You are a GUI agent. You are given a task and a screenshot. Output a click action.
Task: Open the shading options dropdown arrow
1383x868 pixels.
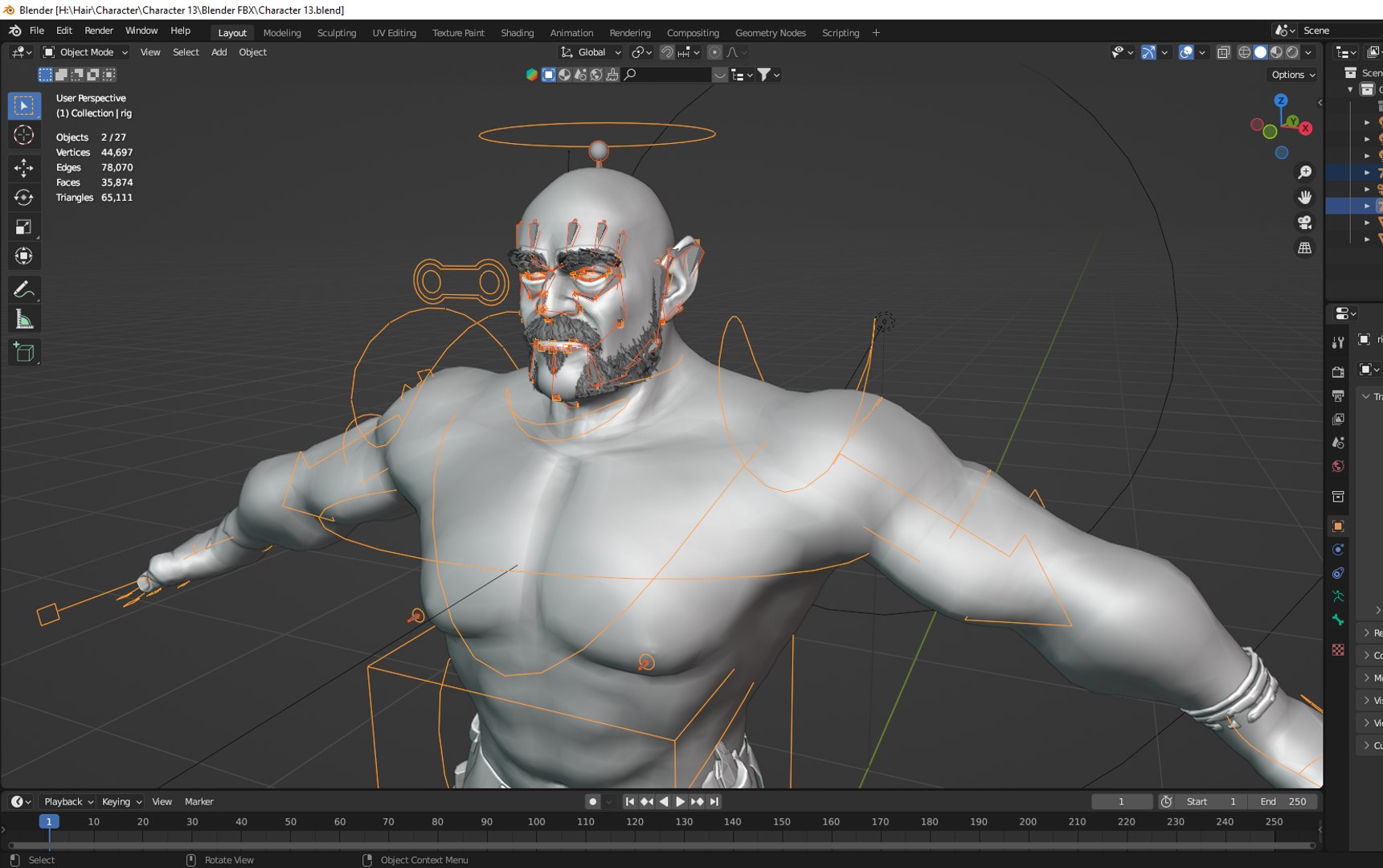1309,52
